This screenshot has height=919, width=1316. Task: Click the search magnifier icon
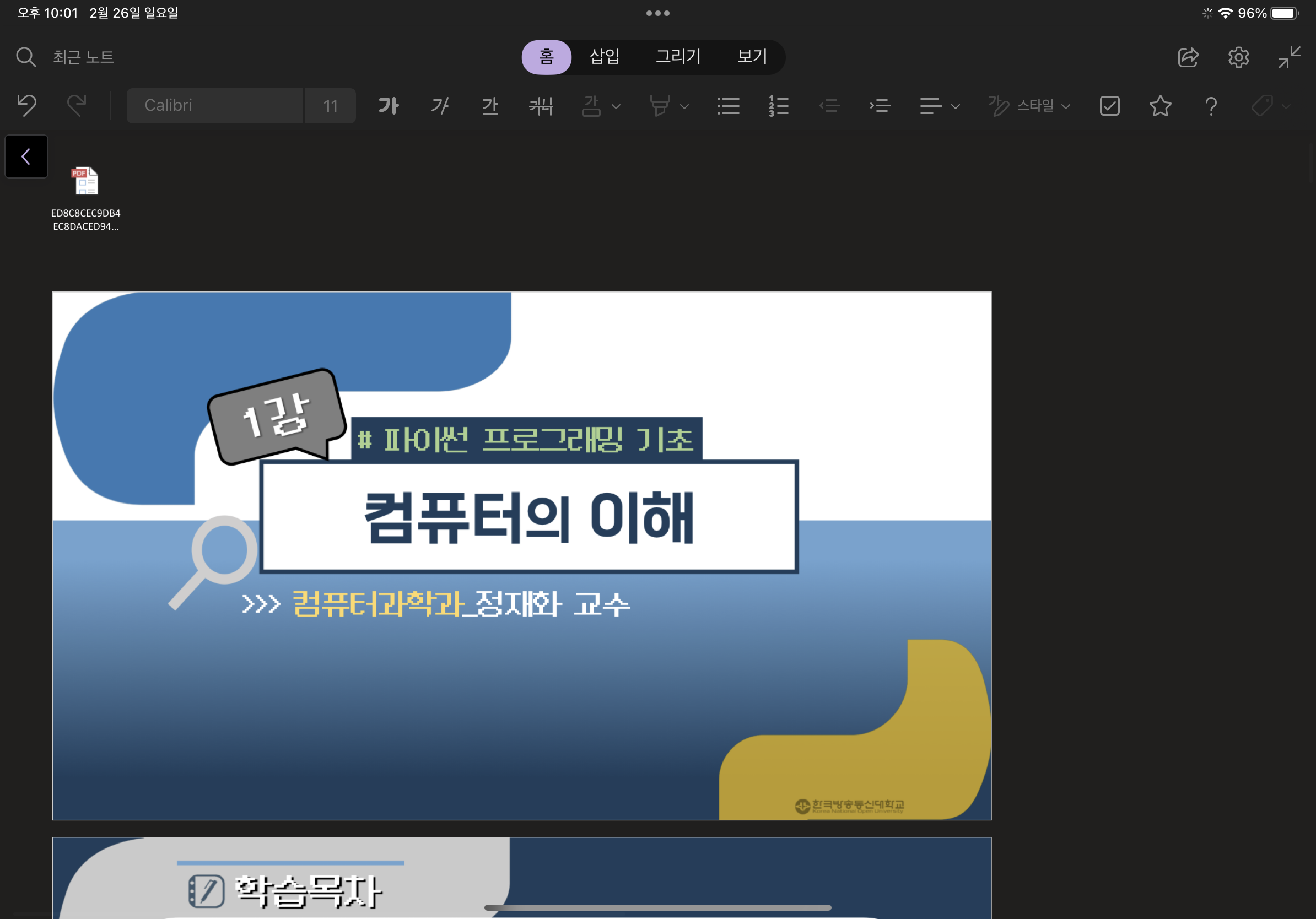click(26, 57)
